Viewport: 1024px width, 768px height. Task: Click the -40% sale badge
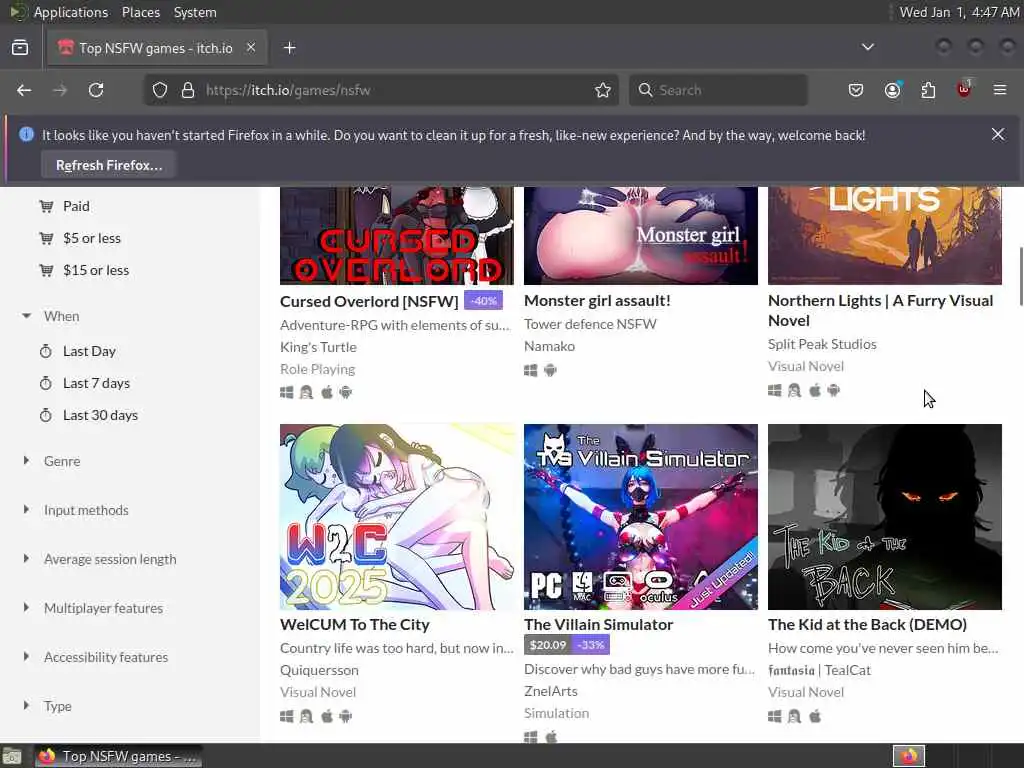(x=483, y=301)
